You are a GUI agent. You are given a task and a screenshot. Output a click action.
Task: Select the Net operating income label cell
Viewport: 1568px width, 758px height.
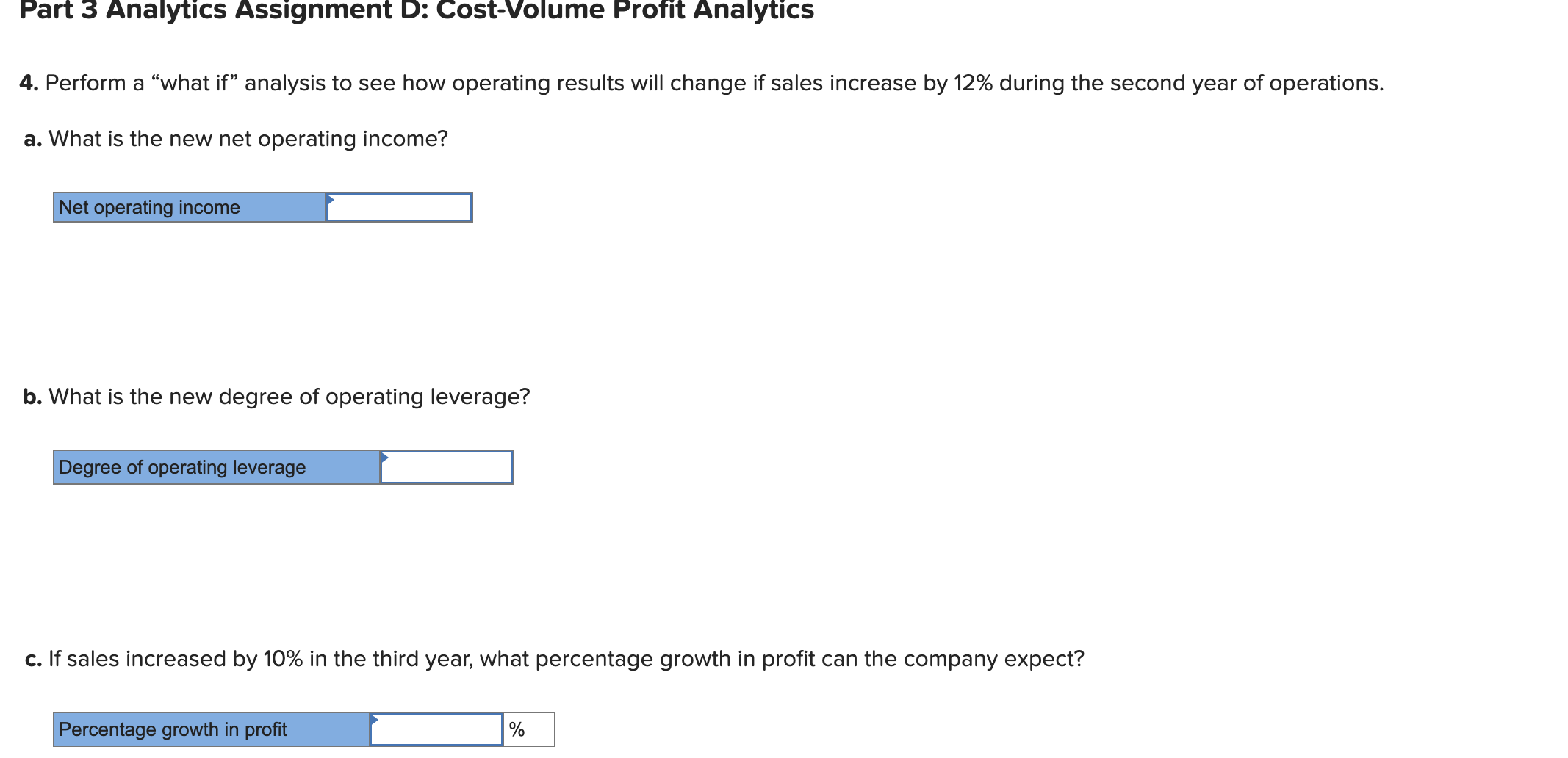coord(187,206)
